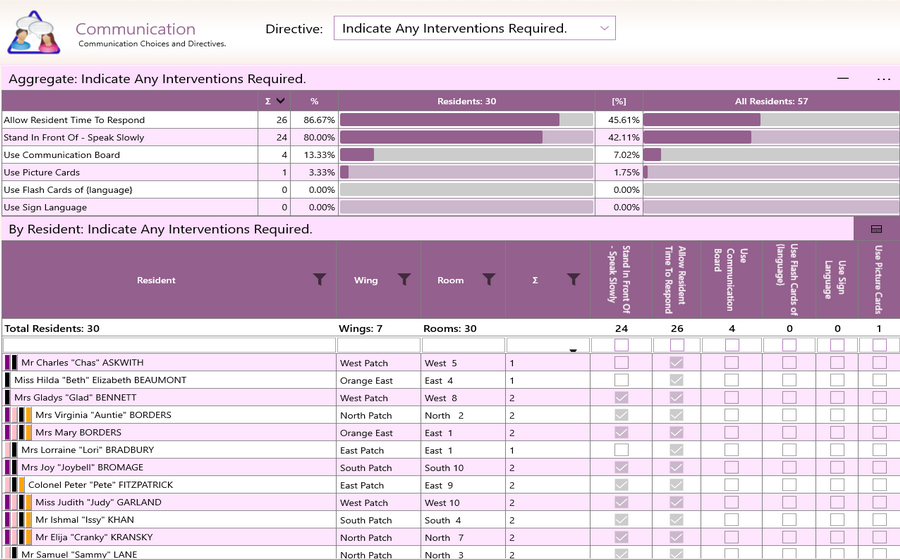Image resolution: width=900 pixels, height=560 pixels.
Task: Select resident Mr Ishmal "Issy" KHAN
Action: pos(84,520)
